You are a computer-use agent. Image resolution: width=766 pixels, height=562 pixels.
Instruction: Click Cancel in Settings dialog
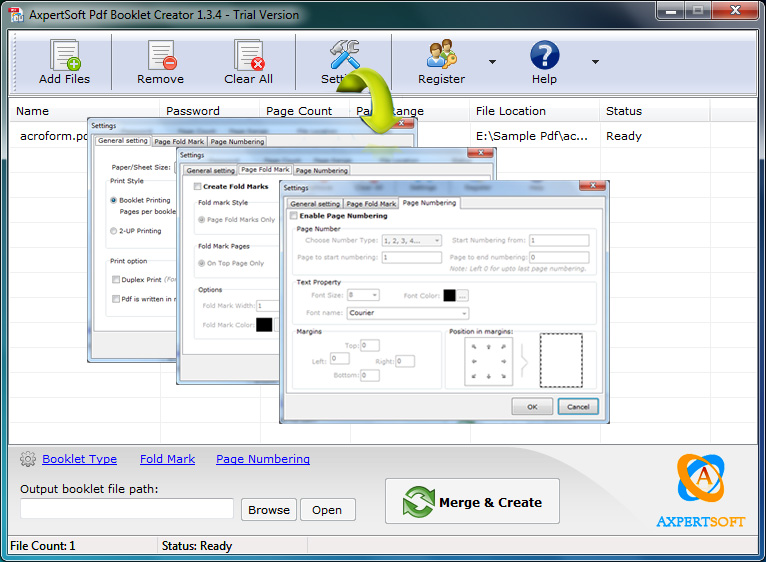click(578, 407)
